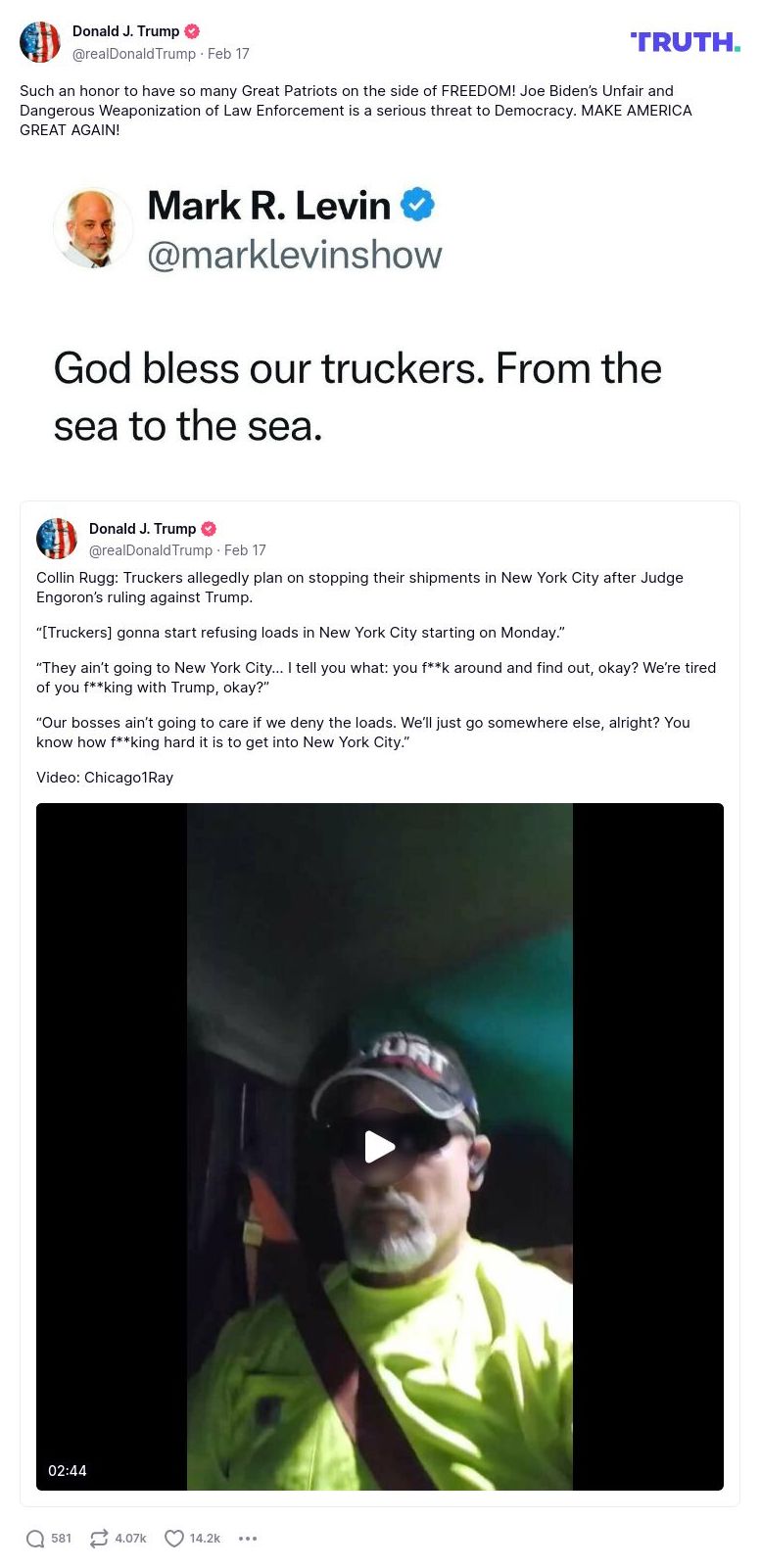Click Mark R. Levin's profile photo
The width and height of the screenshot is (761, 1568).
click(93, 228)
